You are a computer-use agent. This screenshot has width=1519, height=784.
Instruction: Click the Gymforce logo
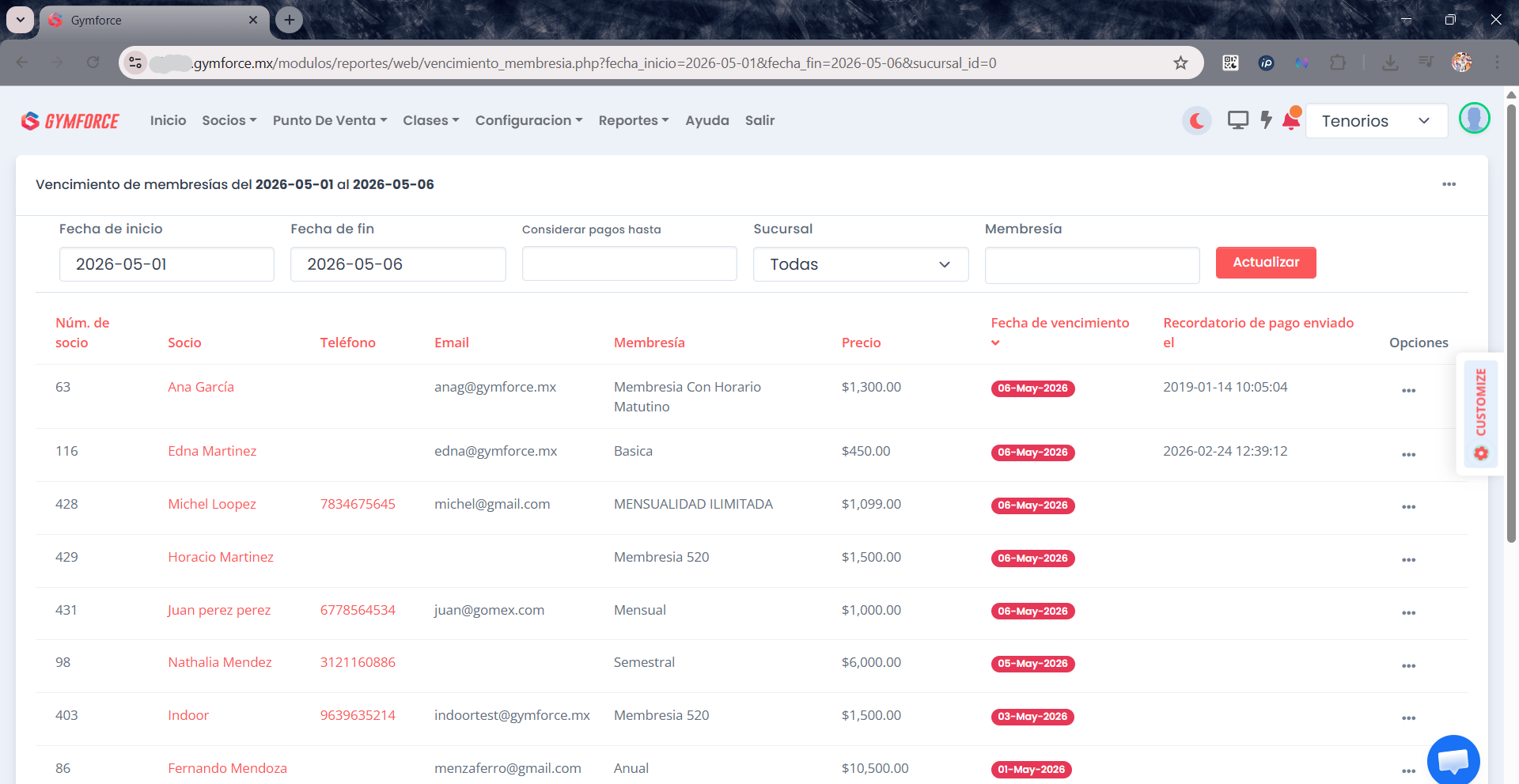[70, 120]
